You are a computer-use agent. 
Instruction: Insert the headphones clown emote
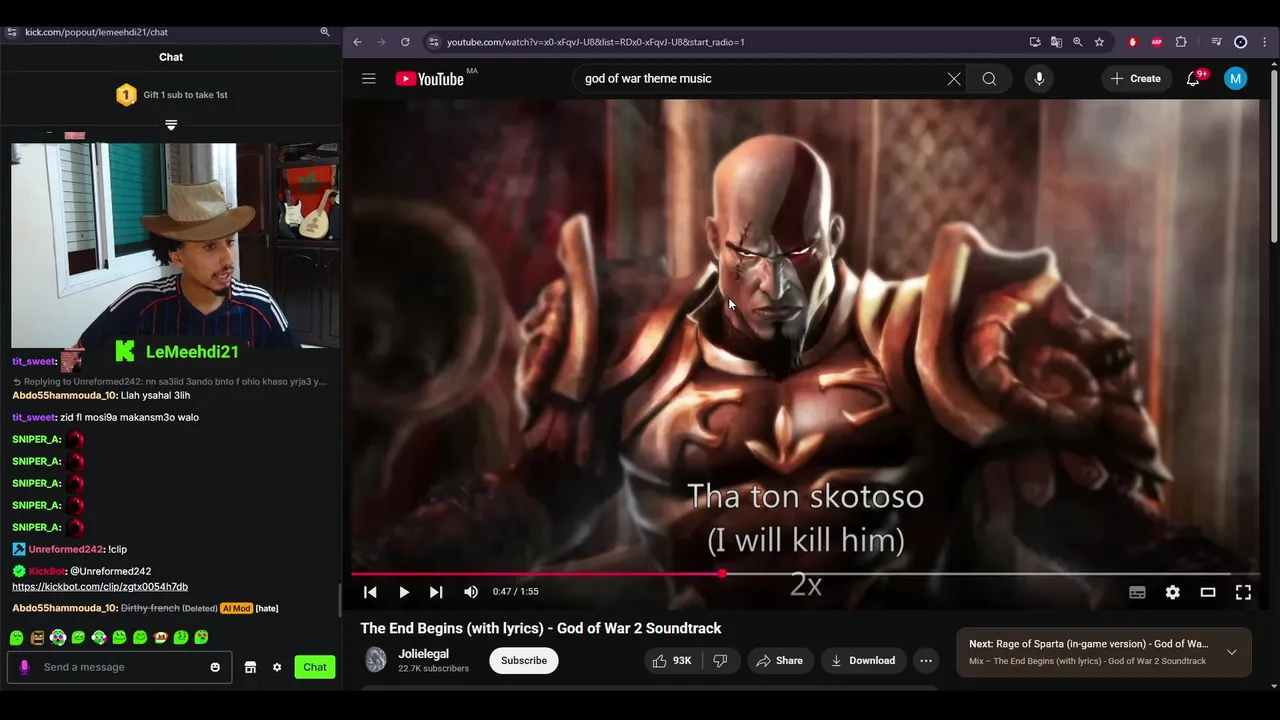(58, 638)
